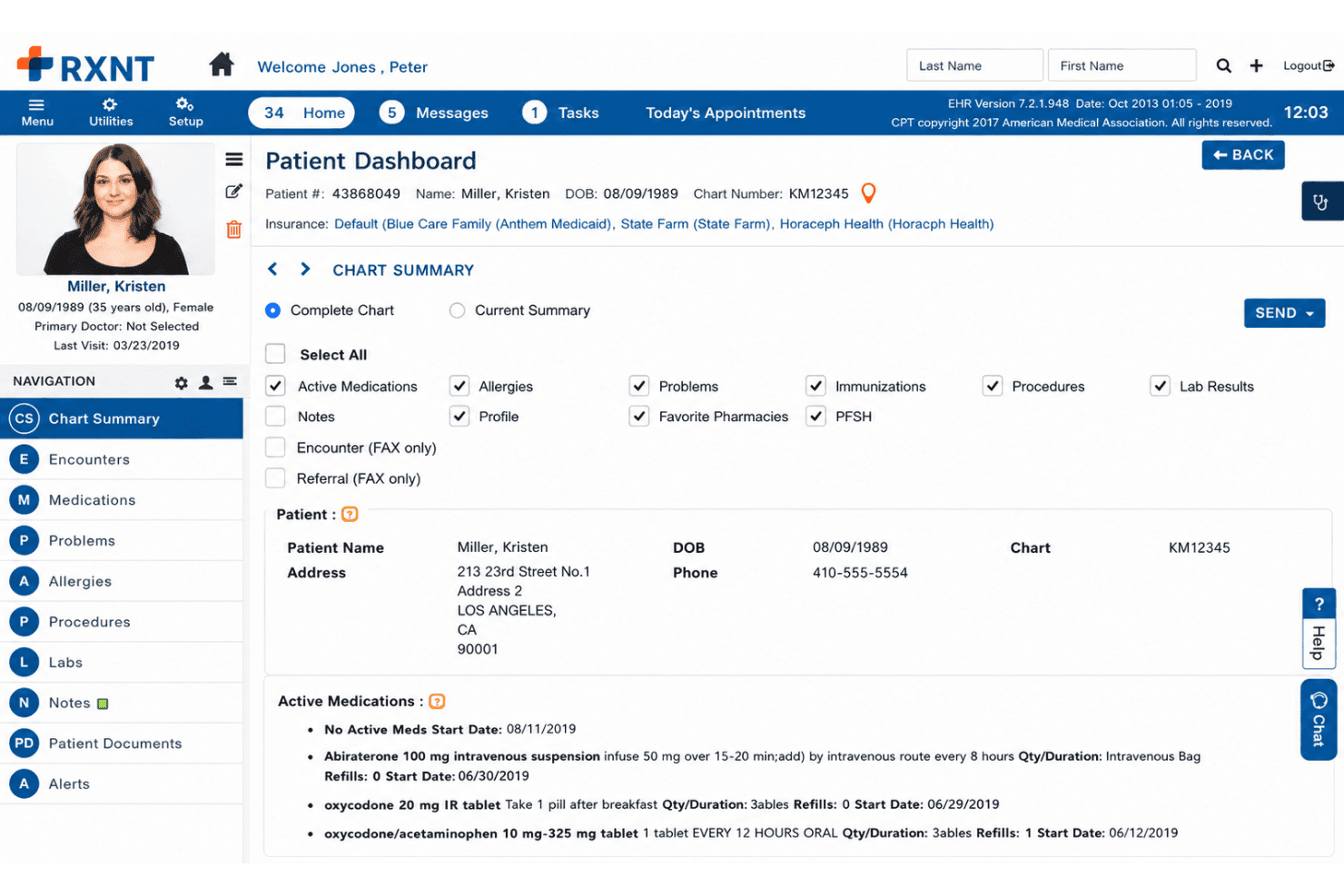Click the patient search magnifier icon
The height and width of the screenshot is (896, 1344).
(x=1224, y=65)
